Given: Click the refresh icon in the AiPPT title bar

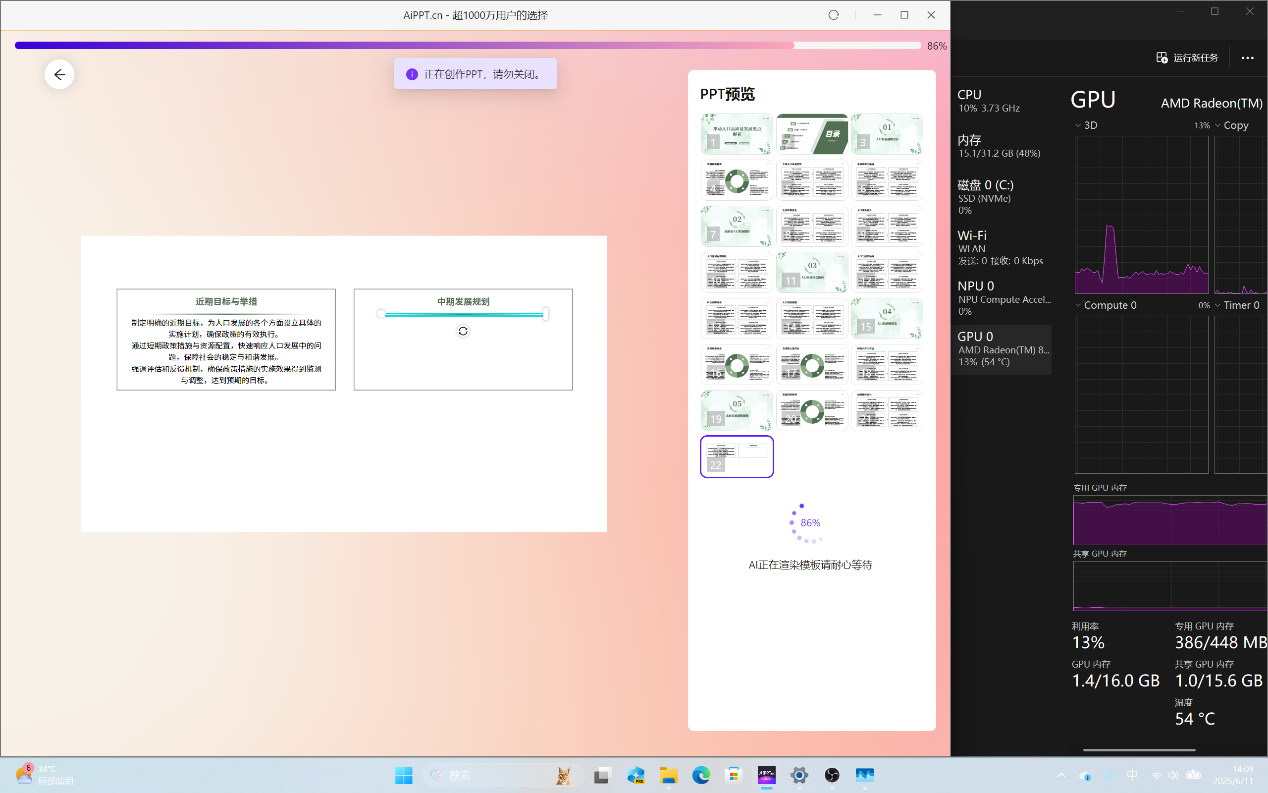Looking at the screenshot, I should (x=834, y=15).
